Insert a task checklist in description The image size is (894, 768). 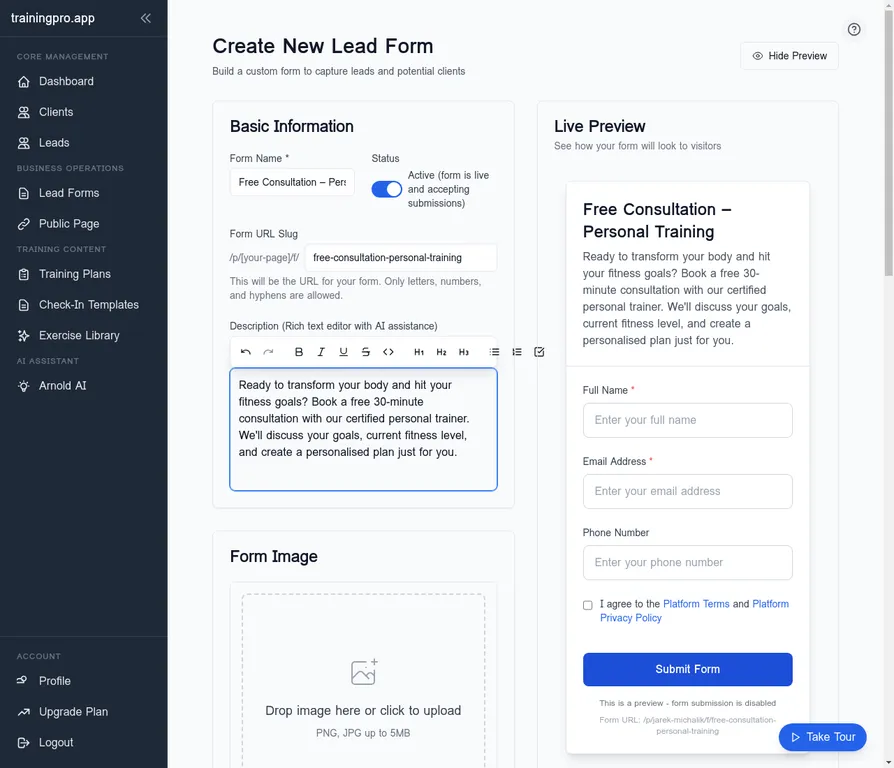(540, 352)
